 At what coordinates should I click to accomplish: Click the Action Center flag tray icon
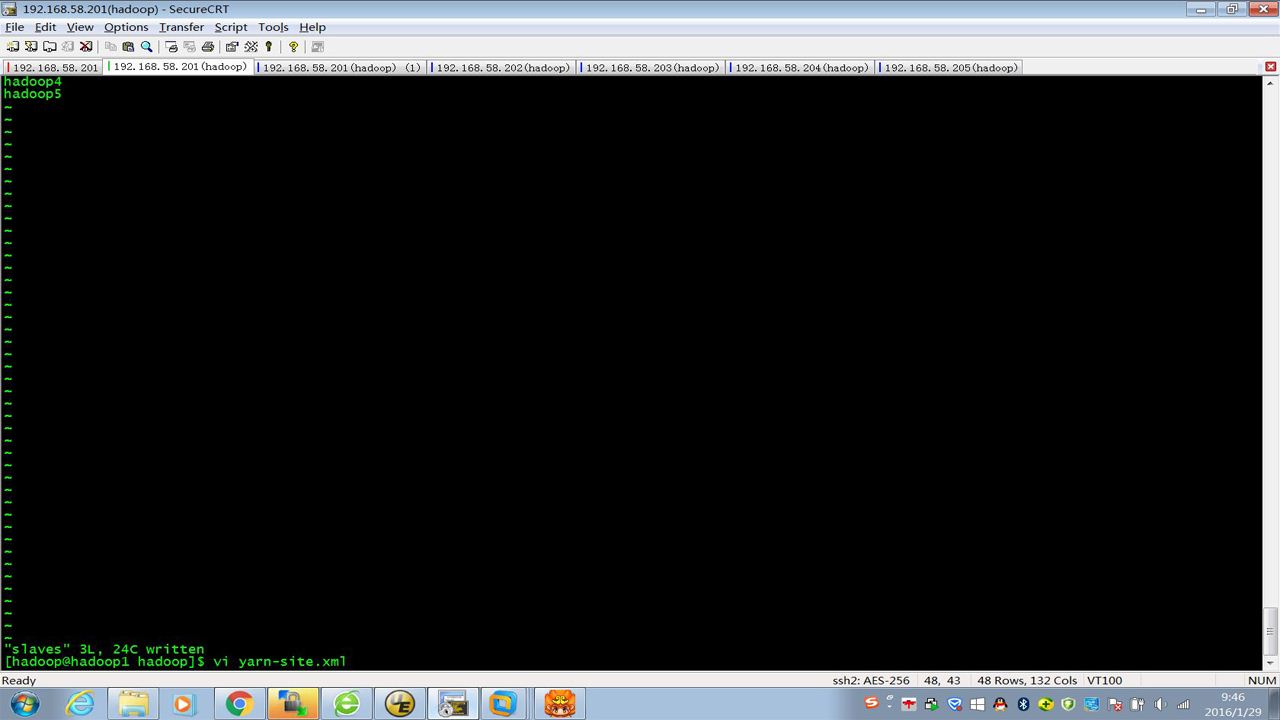pos(1114,704)
